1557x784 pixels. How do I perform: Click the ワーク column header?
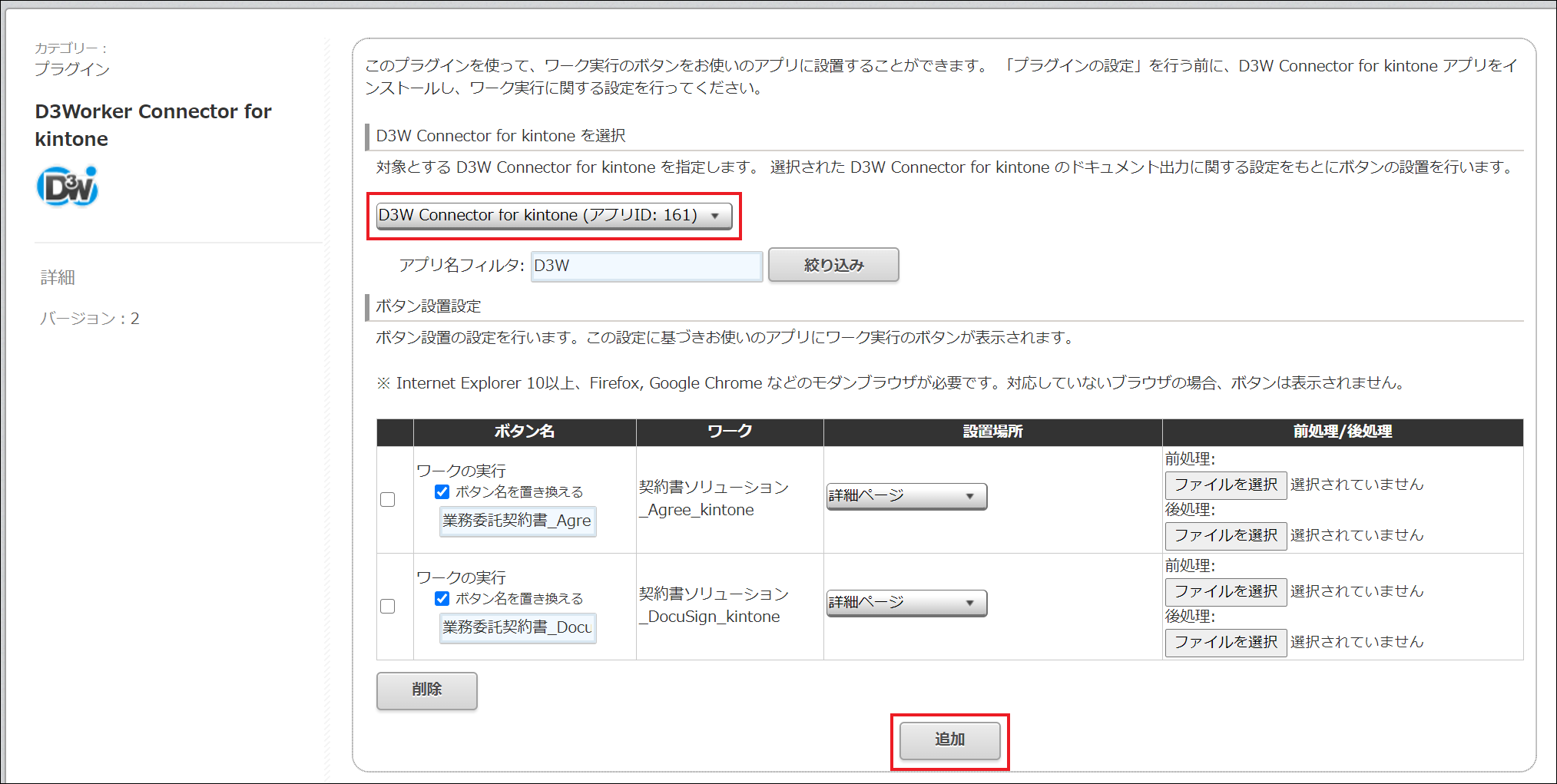pos(730,432)
